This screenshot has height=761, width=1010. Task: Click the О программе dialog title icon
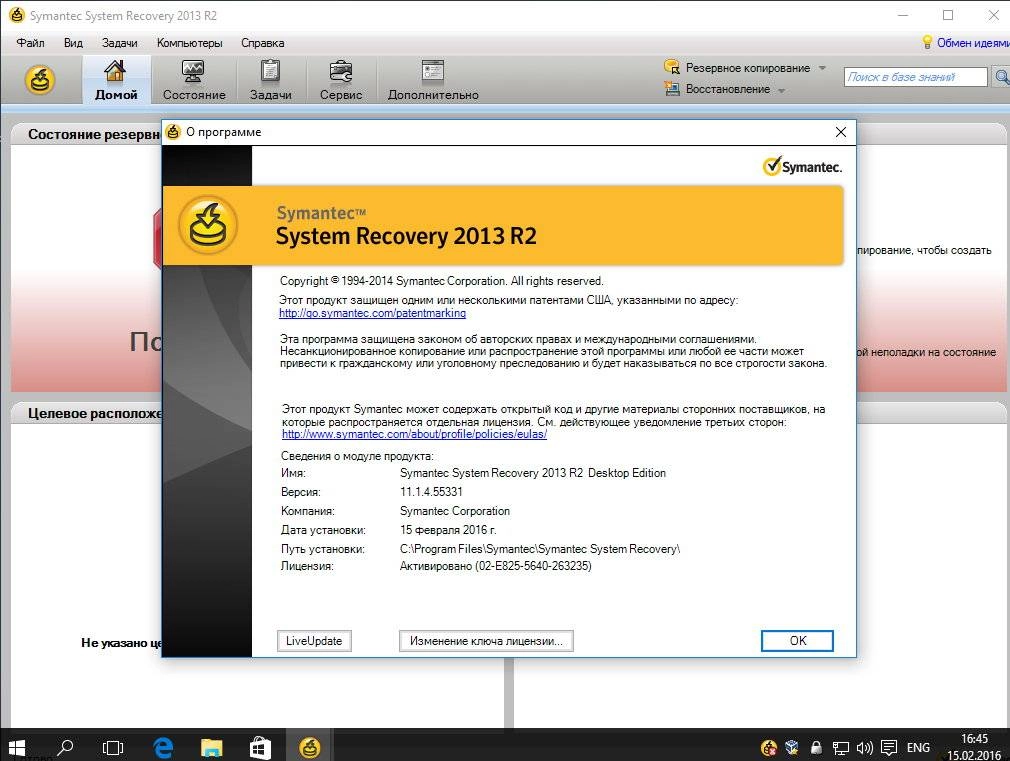tap(173, 132)
